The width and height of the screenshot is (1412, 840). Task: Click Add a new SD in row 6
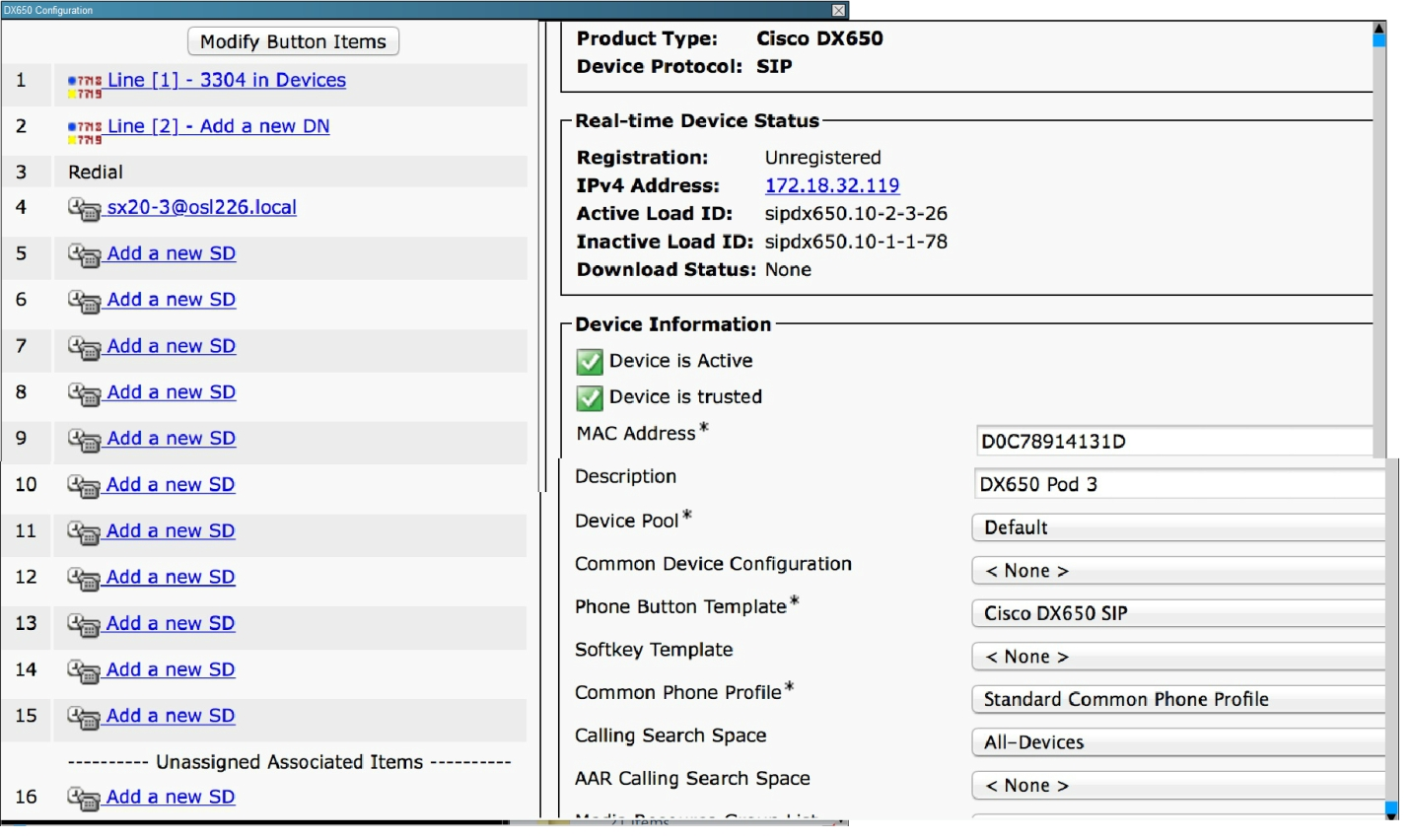coord(172,300)
